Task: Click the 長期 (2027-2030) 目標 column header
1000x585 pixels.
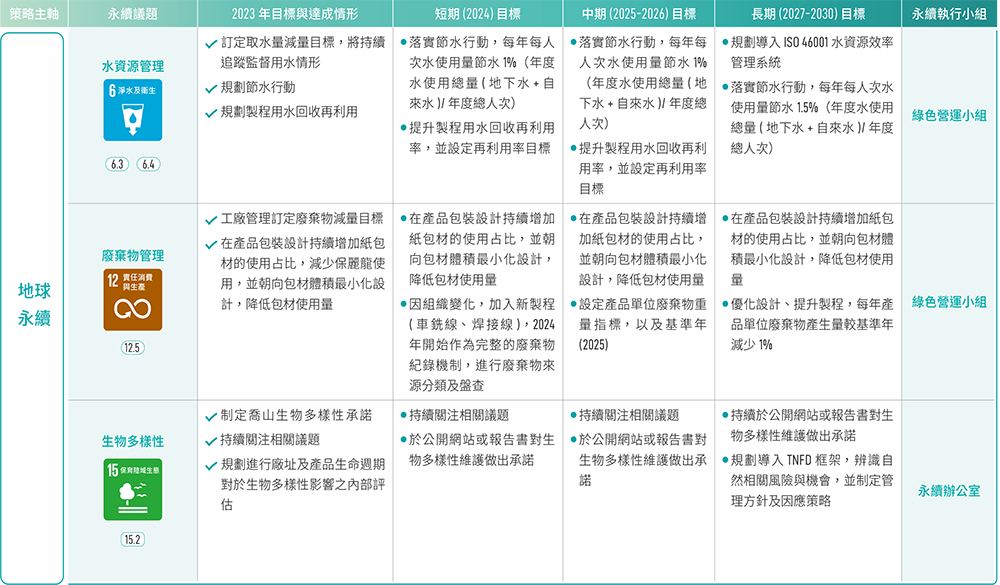Action: coord(808,13)
